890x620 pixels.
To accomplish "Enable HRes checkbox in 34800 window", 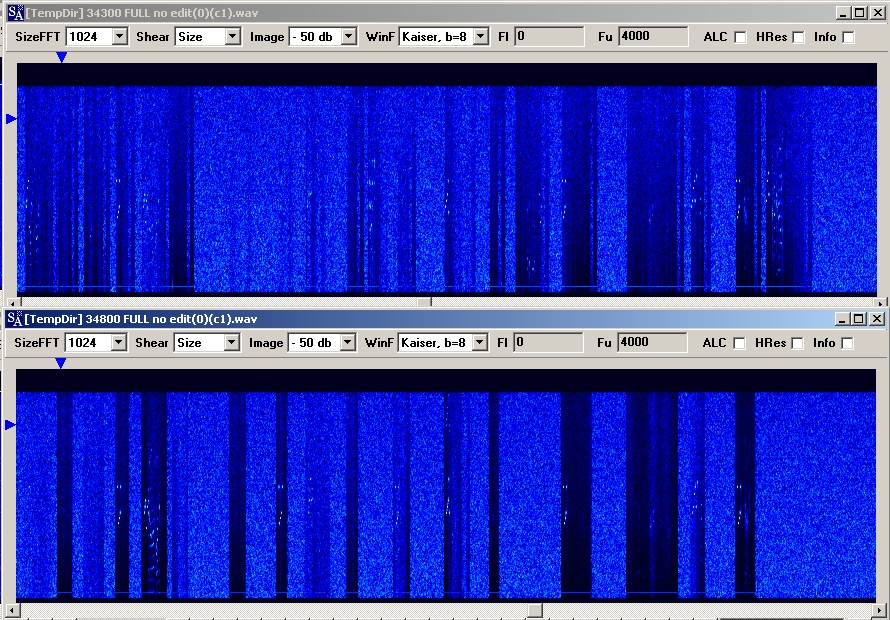I will (797, 343).
